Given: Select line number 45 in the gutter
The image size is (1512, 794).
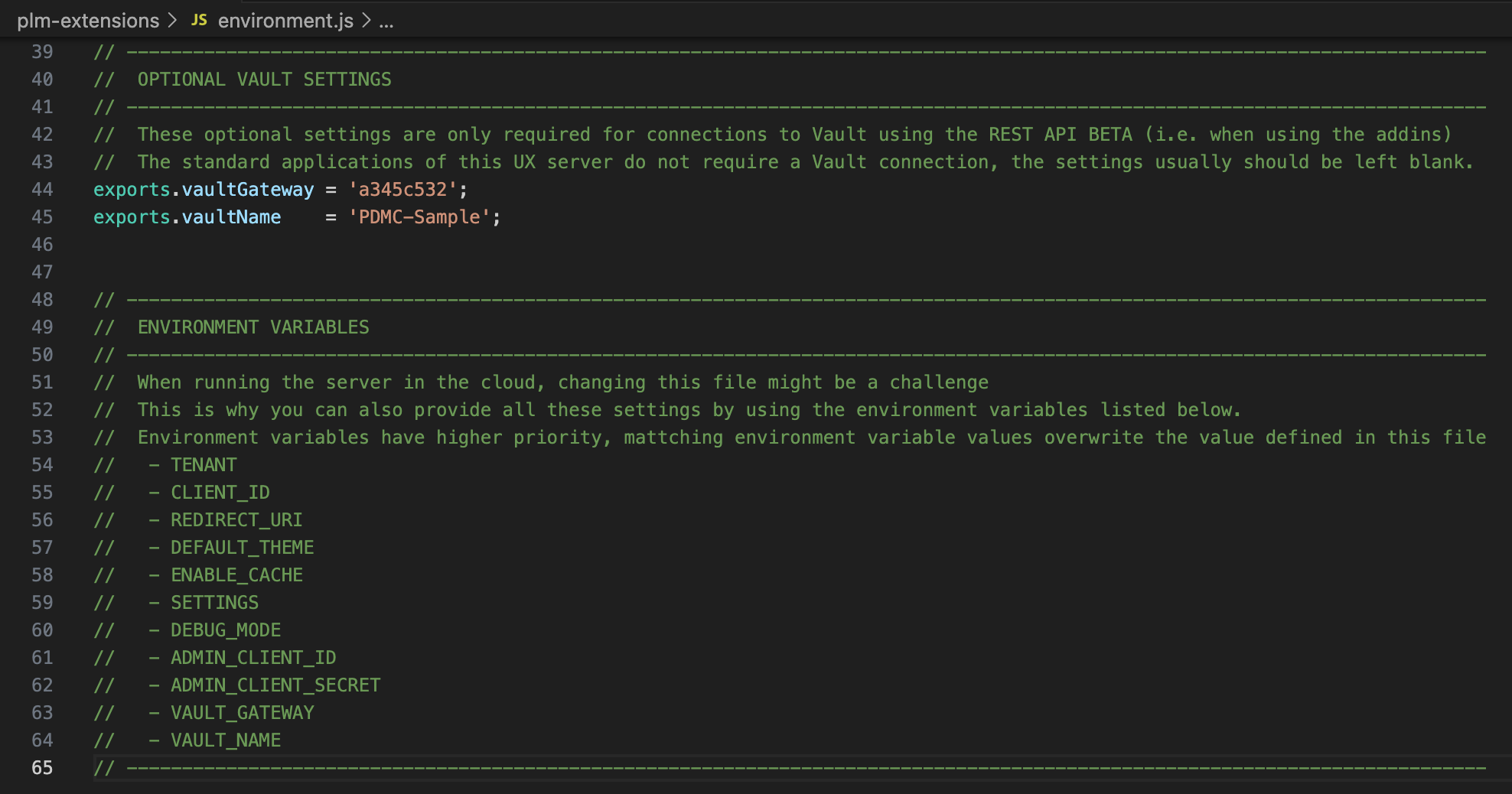Looking at the screenshot, I should click(x=43, y=217).
